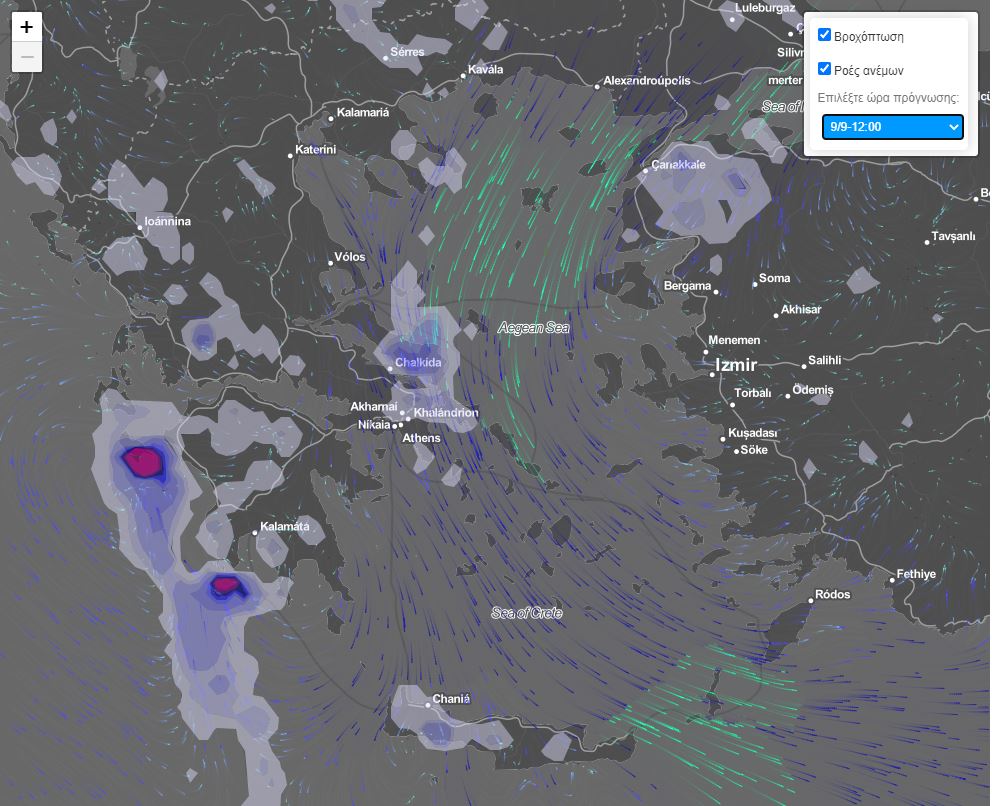Viewport: 992px width, 806px height.
Task: Click the Βροχόπτωση label text
Action: pyautogui.click(x=868, y=36)
